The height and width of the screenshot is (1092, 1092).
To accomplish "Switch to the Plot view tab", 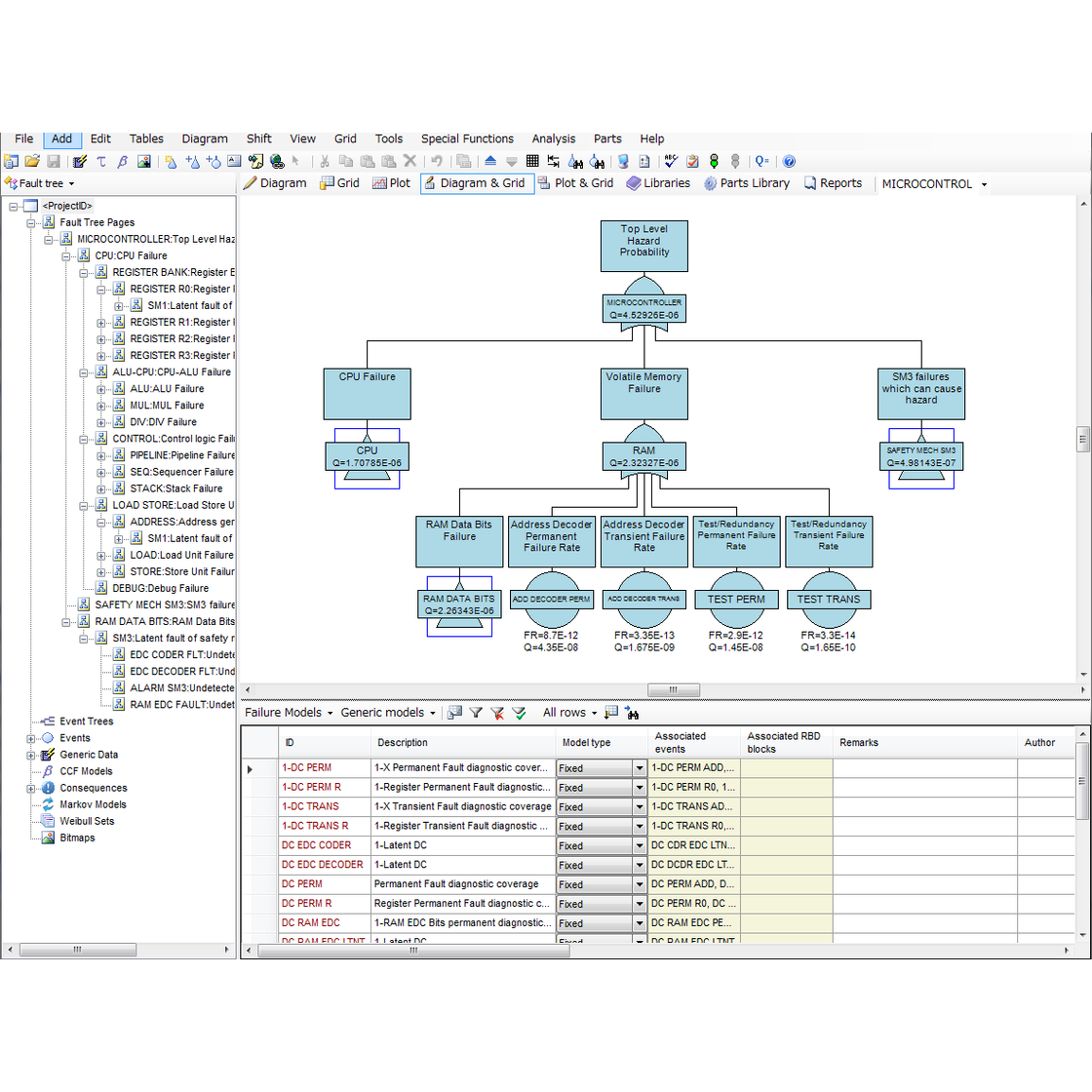I will click(x=391, y=182).
